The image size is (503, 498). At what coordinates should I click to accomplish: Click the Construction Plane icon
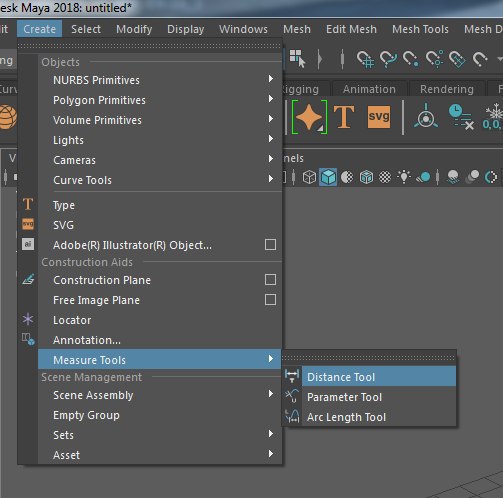point(28,279)
